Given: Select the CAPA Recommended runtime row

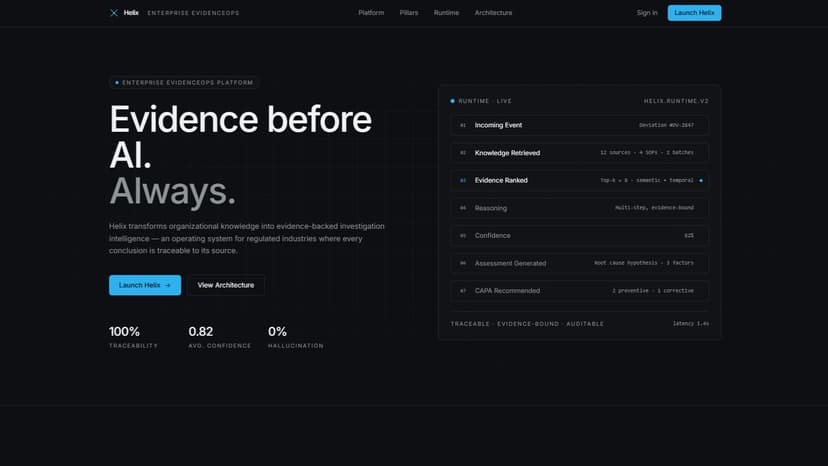Looking at the screenshot, I should (579, 291).
